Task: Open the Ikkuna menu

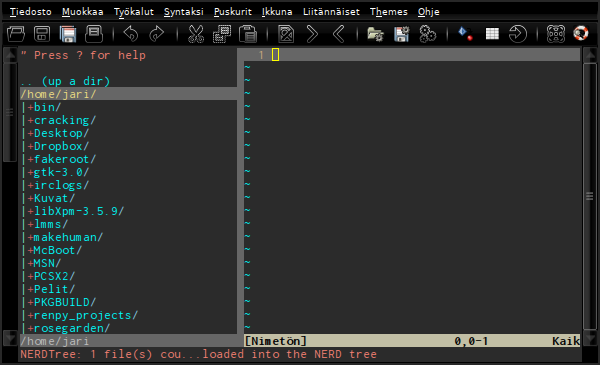Action: point(277,12)
